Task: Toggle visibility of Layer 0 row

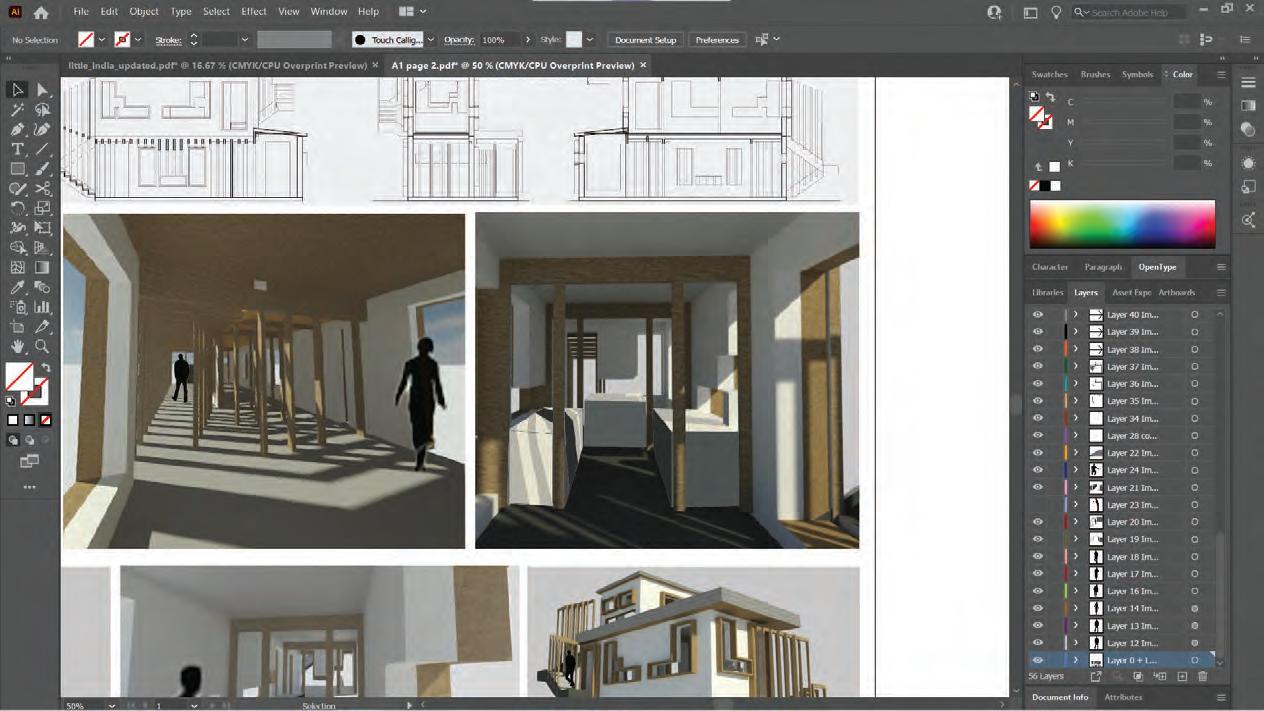Action: click(1038, 660)
